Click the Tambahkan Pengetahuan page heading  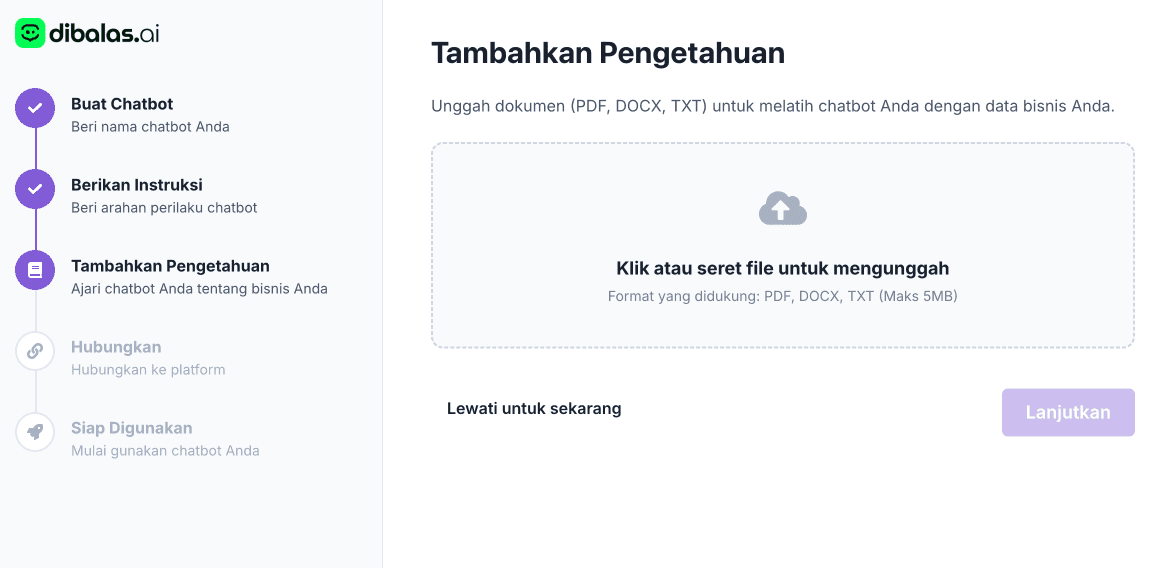[607, 53]
